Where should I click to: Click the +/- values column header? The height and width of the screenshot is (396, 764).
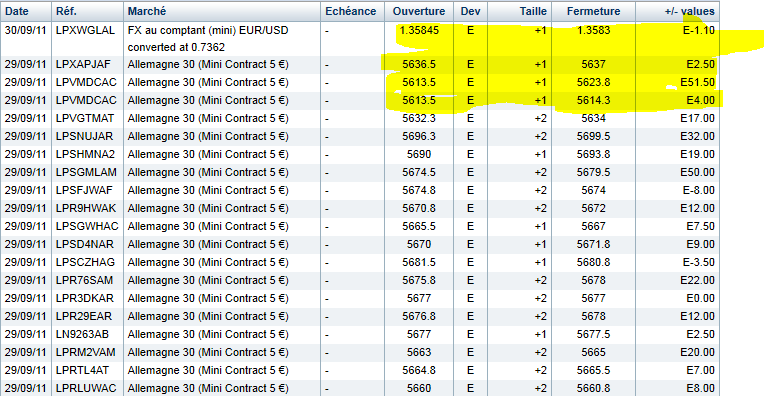point(689,11)
